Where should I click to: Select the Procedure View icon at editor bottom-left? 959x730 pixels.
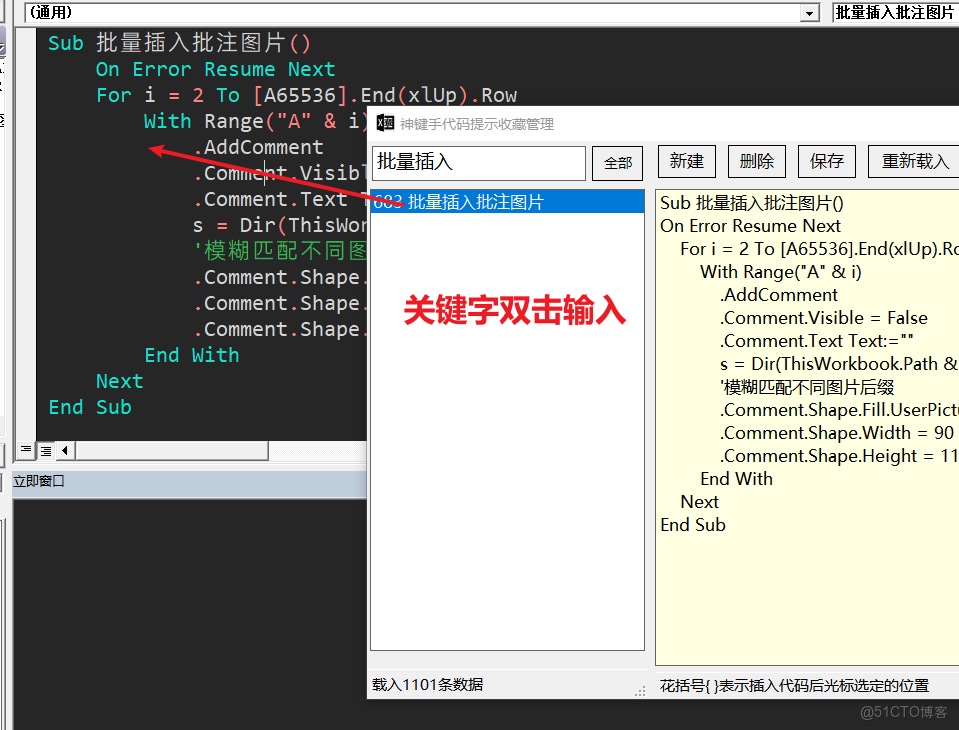point(25,450)
